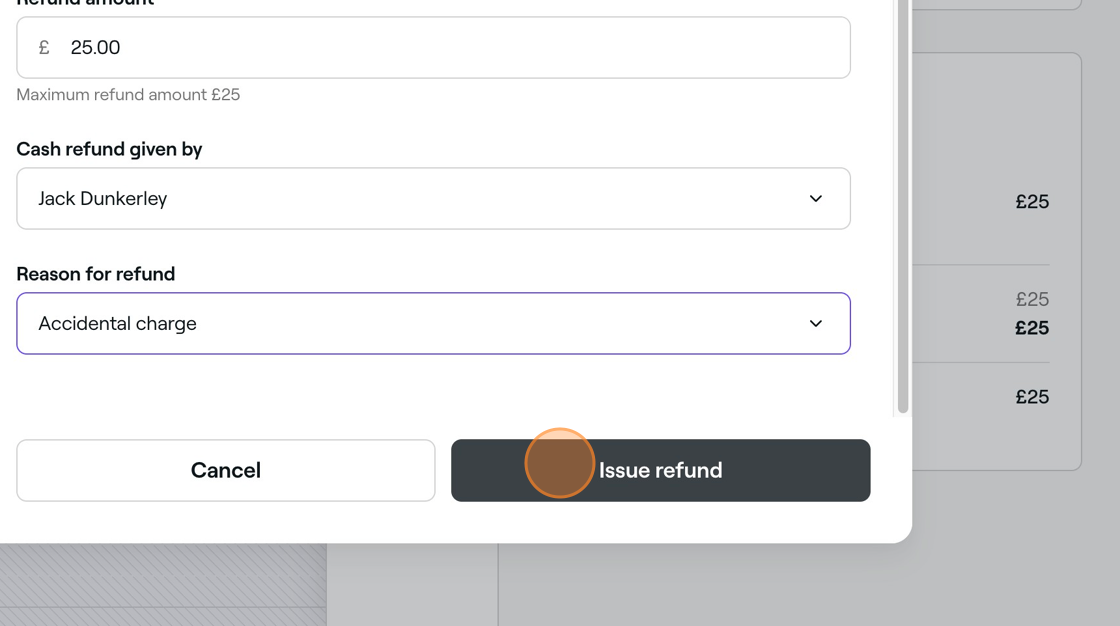Open the Cash refund given by dropdown
The height and width of the screenshot is (626, 1120).
434,199
